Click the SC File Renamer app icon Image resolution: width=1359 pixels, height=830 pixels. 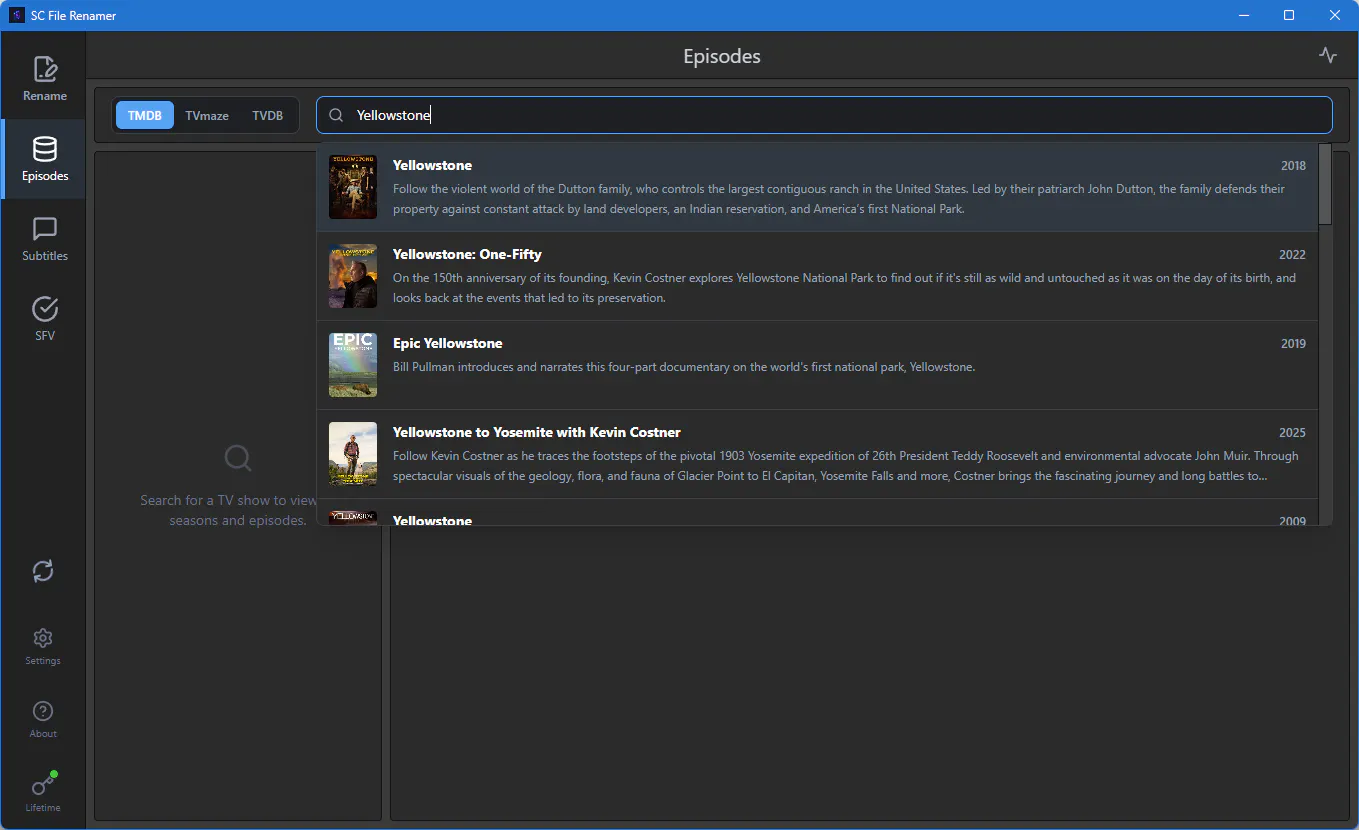[x=16, y=15]
